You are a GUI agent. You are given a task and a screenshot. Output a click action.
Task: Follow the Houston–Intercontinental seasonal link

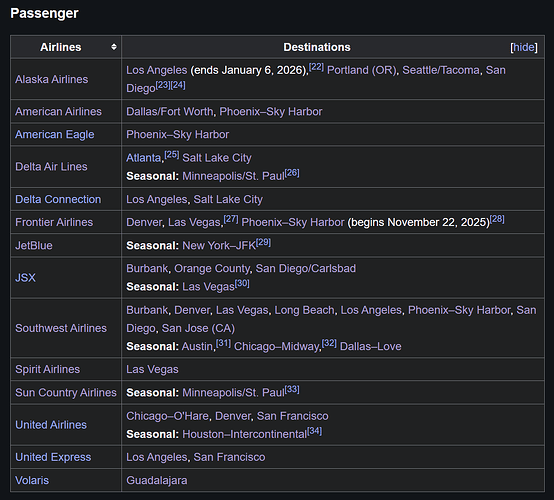point(244,434)
